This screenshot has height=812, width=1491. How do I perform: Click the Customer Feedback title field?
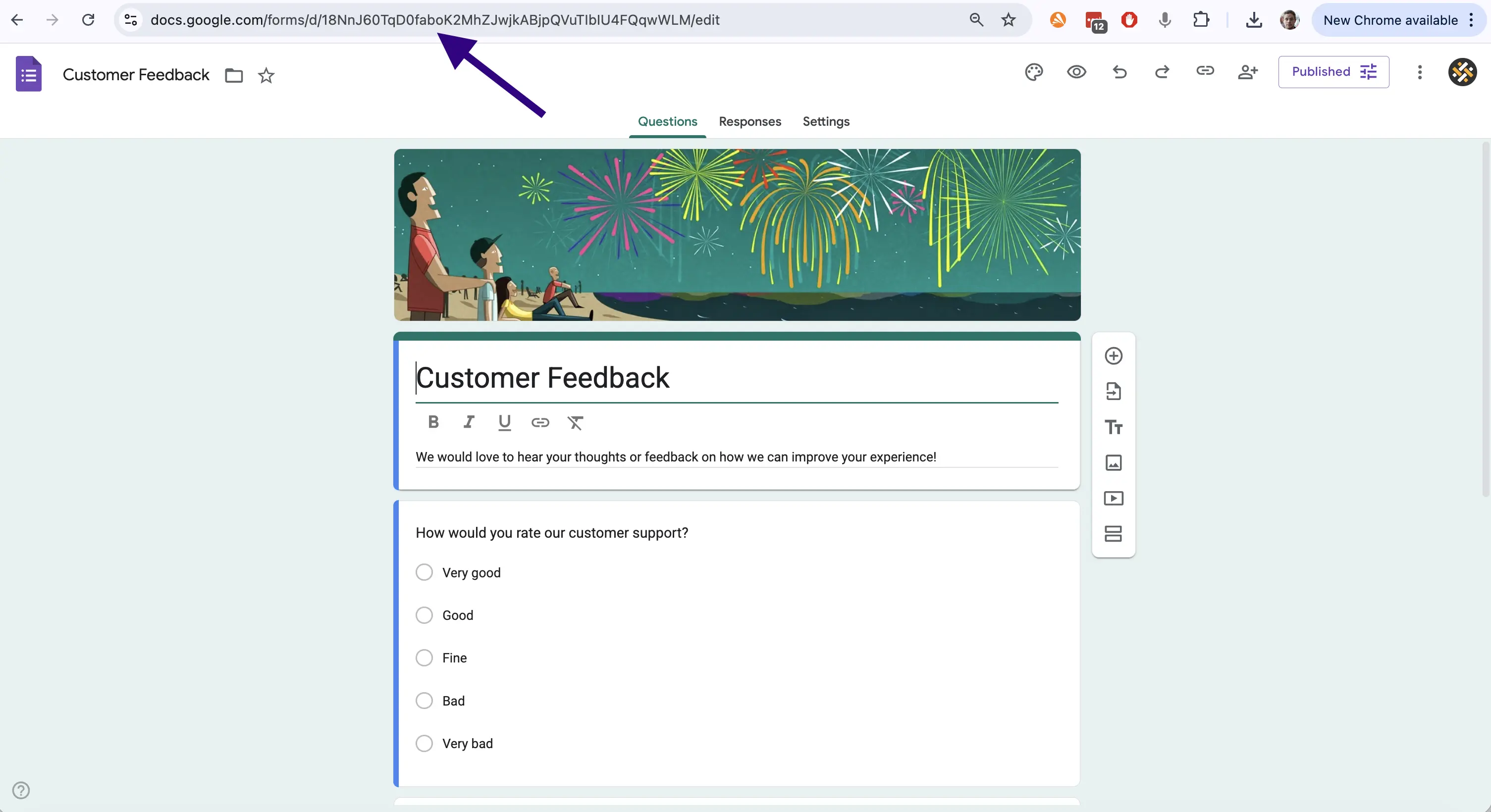(543, 378)
